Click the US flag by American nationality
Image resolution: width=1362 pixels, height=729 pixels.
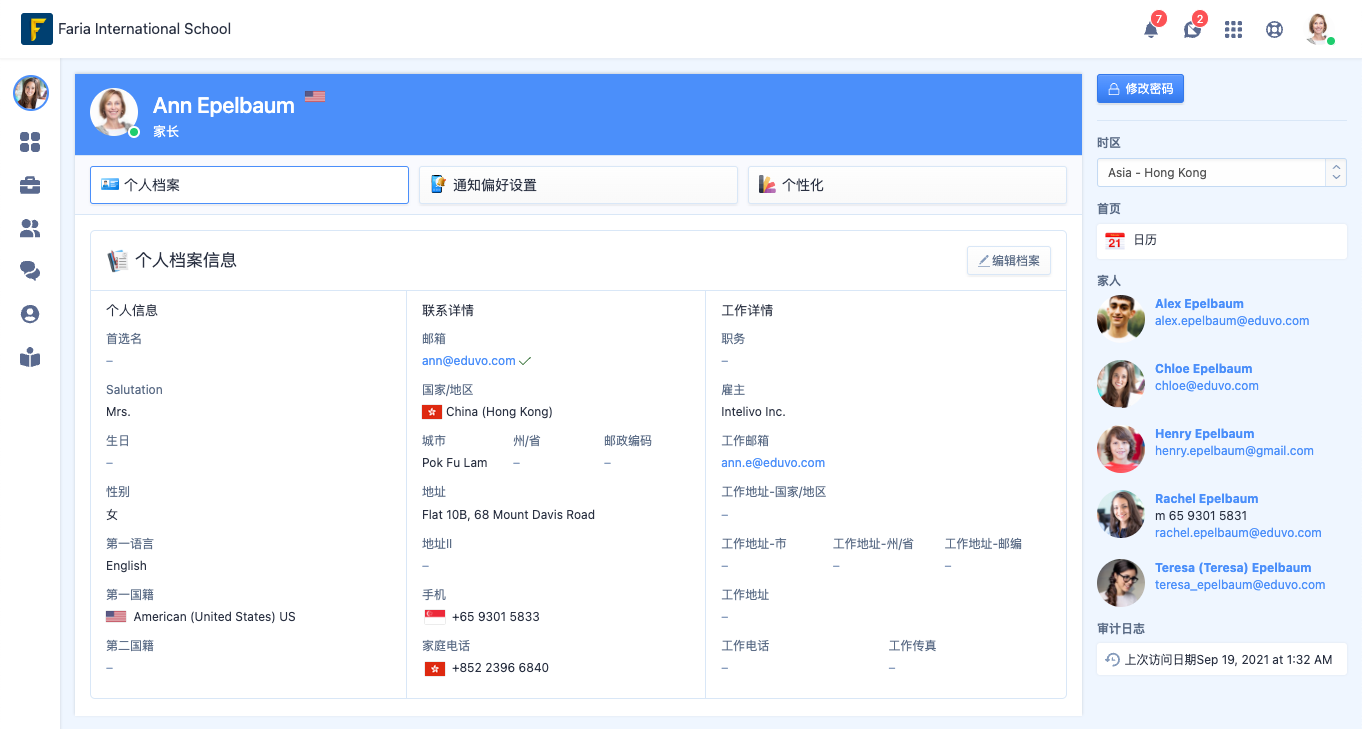click(x=116, y=617)
